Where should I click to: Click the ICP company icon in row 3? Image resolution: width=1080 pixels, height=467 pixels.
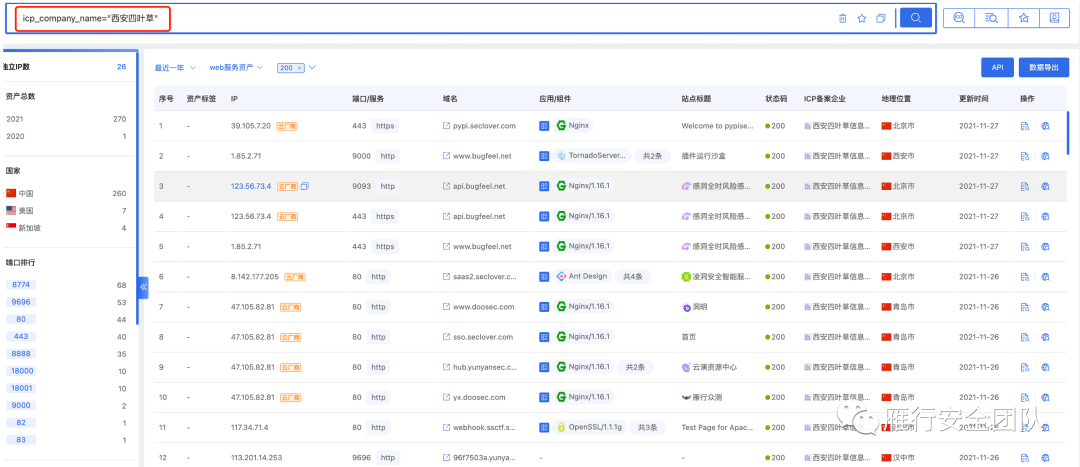click(807, 186)
